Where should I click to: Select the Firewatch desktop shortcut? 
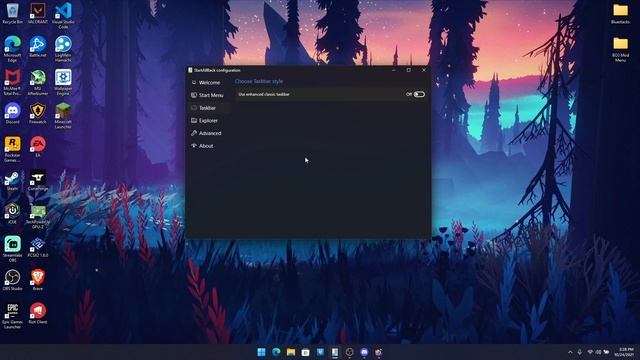click(38, 113)
